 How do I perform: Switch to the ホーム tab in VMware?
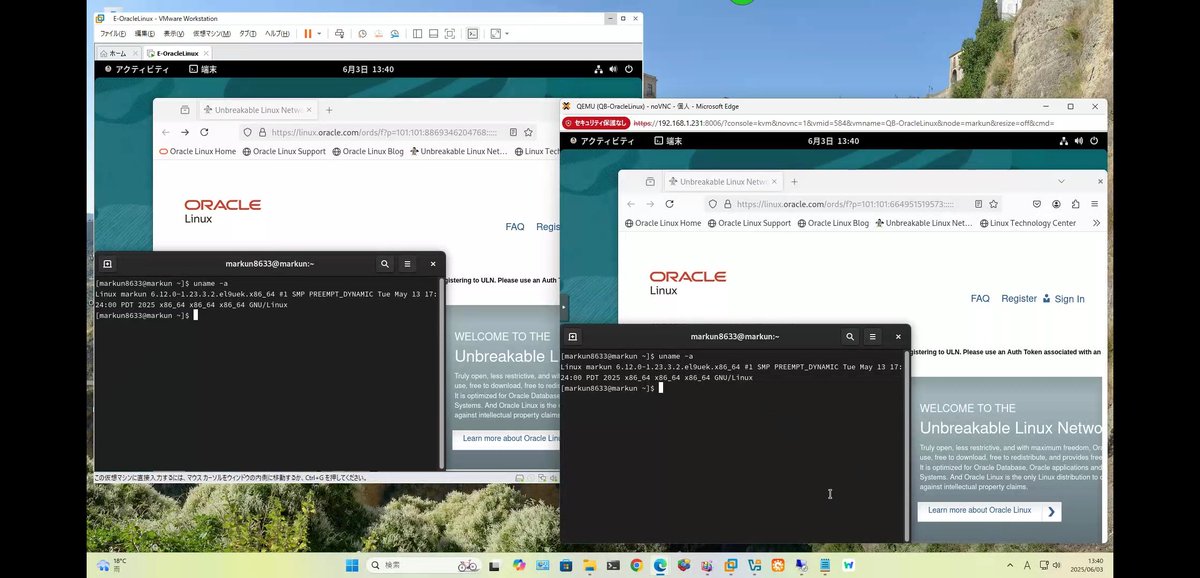click(119, 53)
